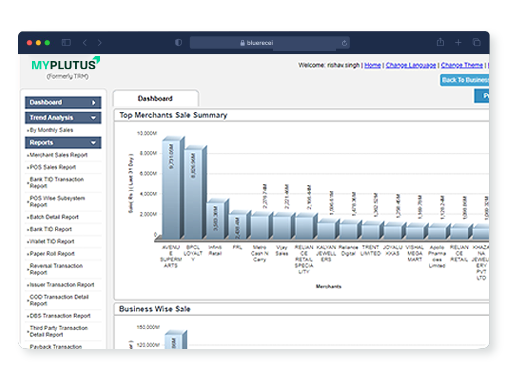
Task: Reload the page with refresh icon
Action: click(344, 43)
